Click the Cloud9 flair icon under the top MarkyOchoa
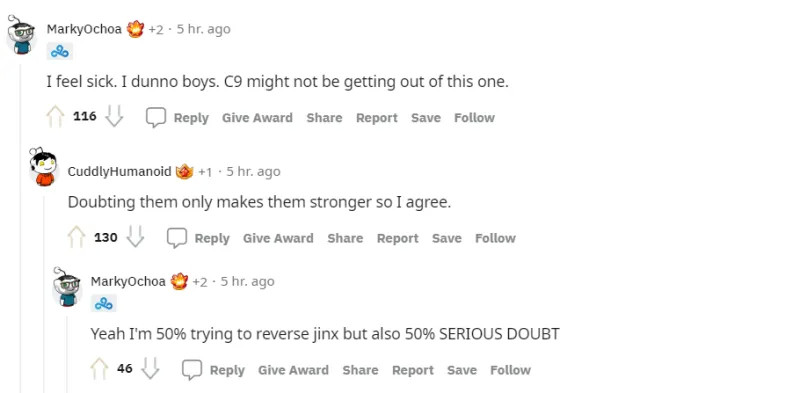 click(60, 52)
